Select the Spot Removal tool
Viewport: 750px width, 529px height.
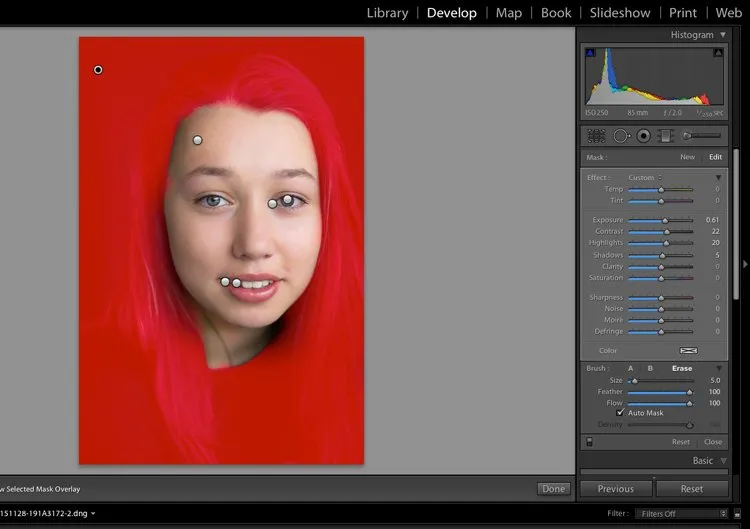point(621,135)
